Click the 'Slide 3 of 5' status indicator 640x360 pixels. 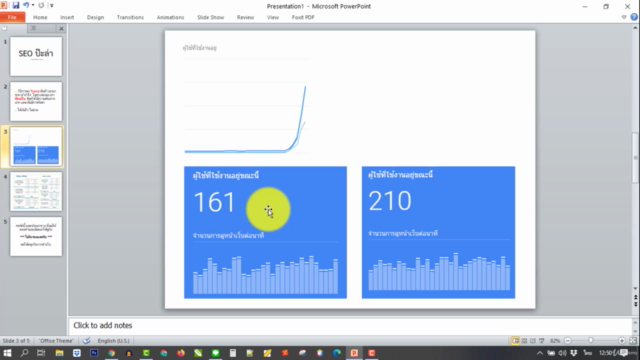[x=16, y=340]
